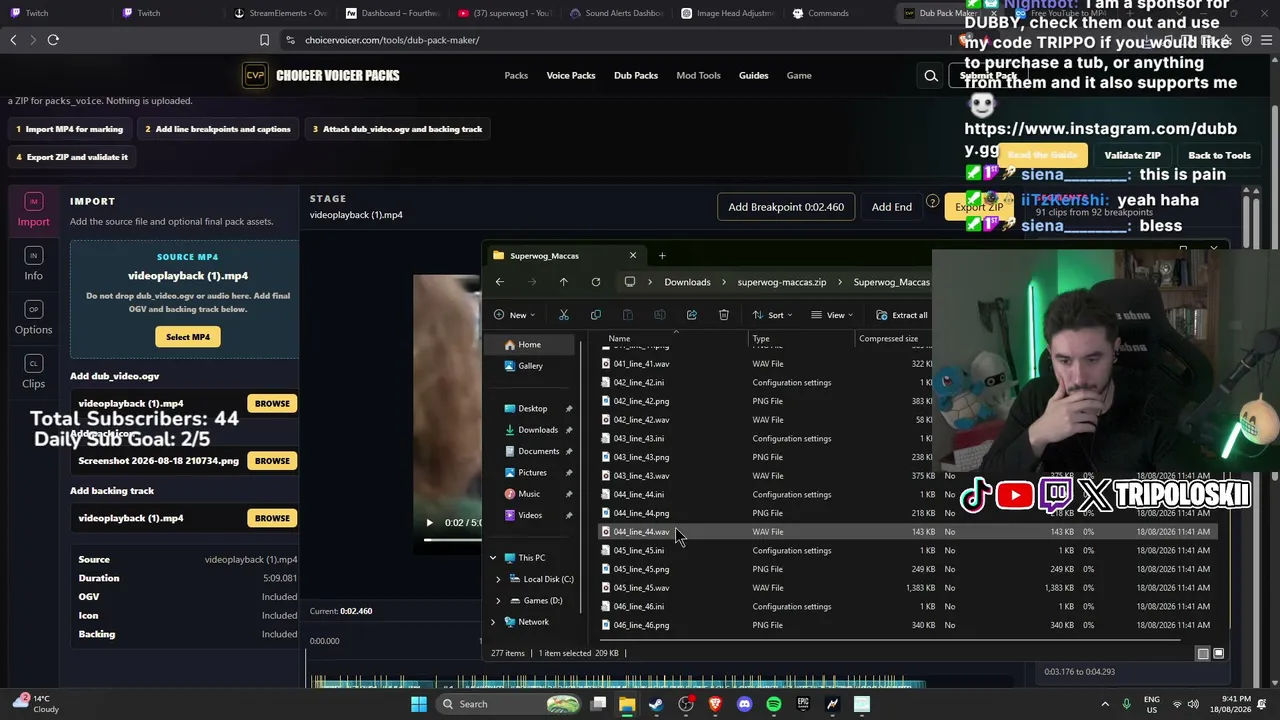The image size is (1280, 720).
Task: Open the Mod Tools menu
Action: tap(698, 76)
